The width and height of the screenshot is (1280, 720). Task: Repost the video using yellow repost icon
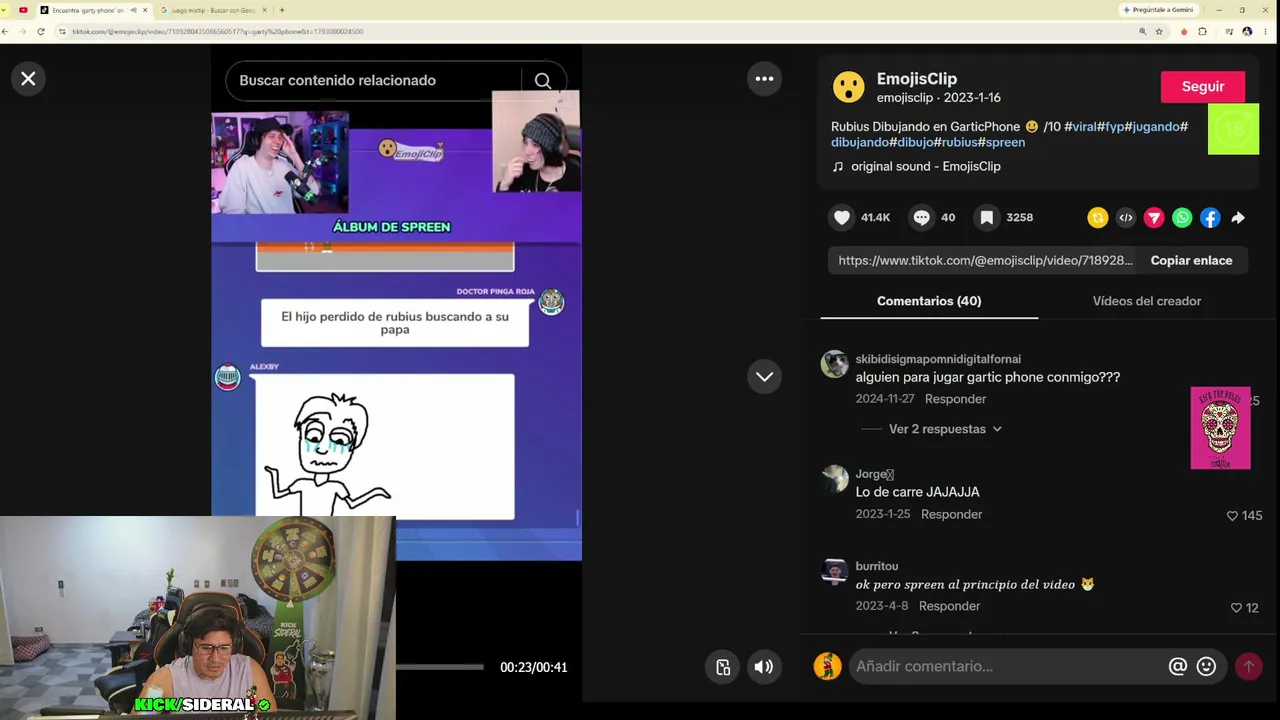1098,217
